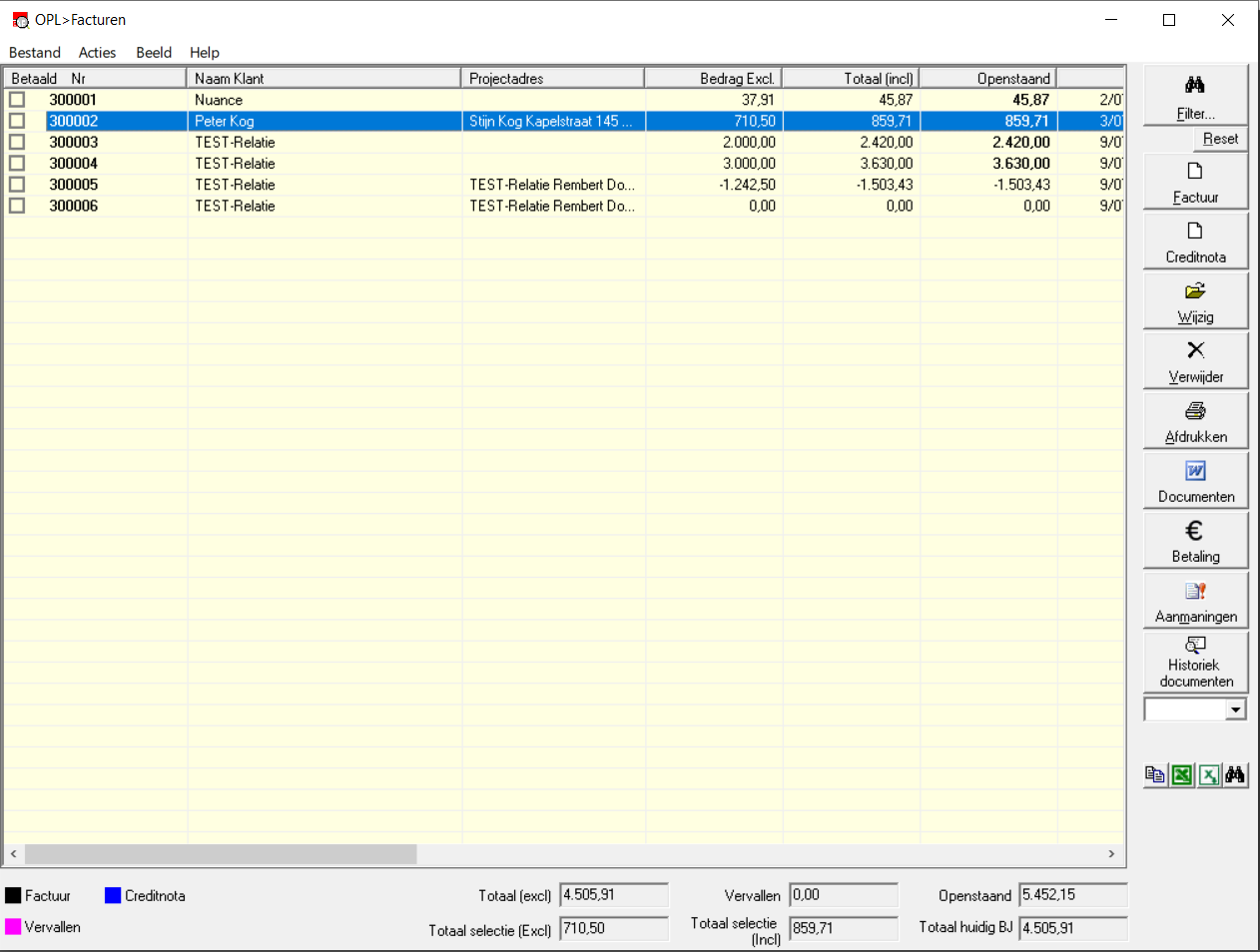Select invoice number 300005
Image resolution: width=1260 pixels, height=952 pixels.
tap(73, 185)
